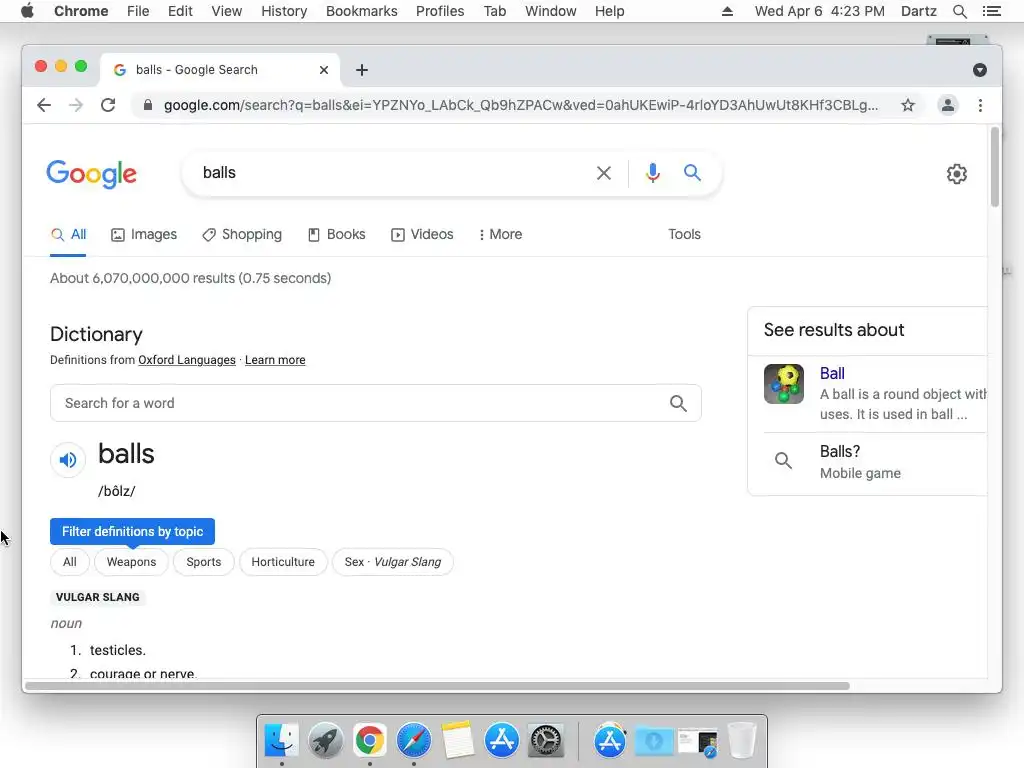Screen dimensions: 1024x768
Task: Click Filter definitions by topic
Action: [133, 532]
